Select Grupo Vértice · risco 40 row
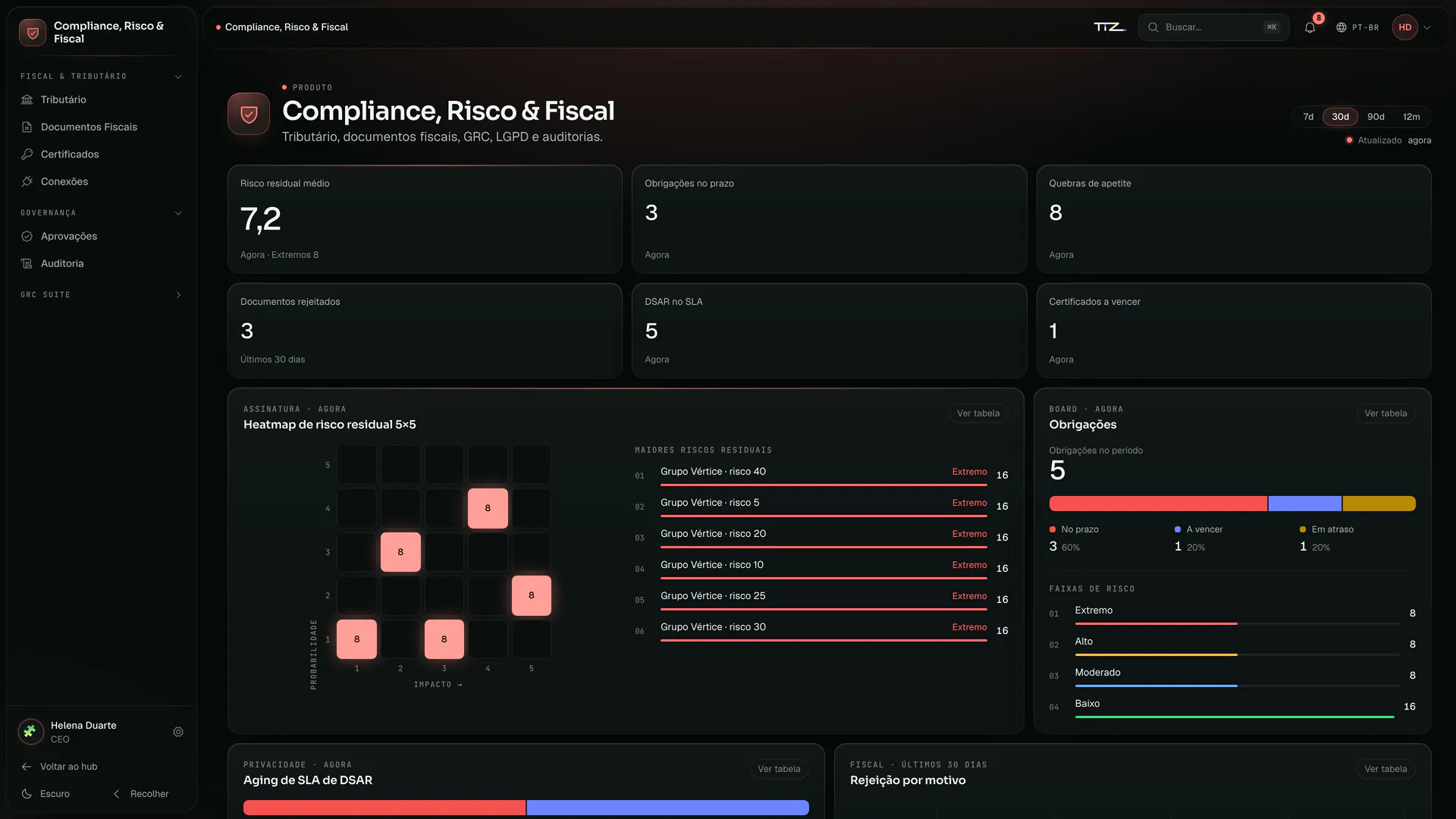The image size is (1456, 819). 821,475
